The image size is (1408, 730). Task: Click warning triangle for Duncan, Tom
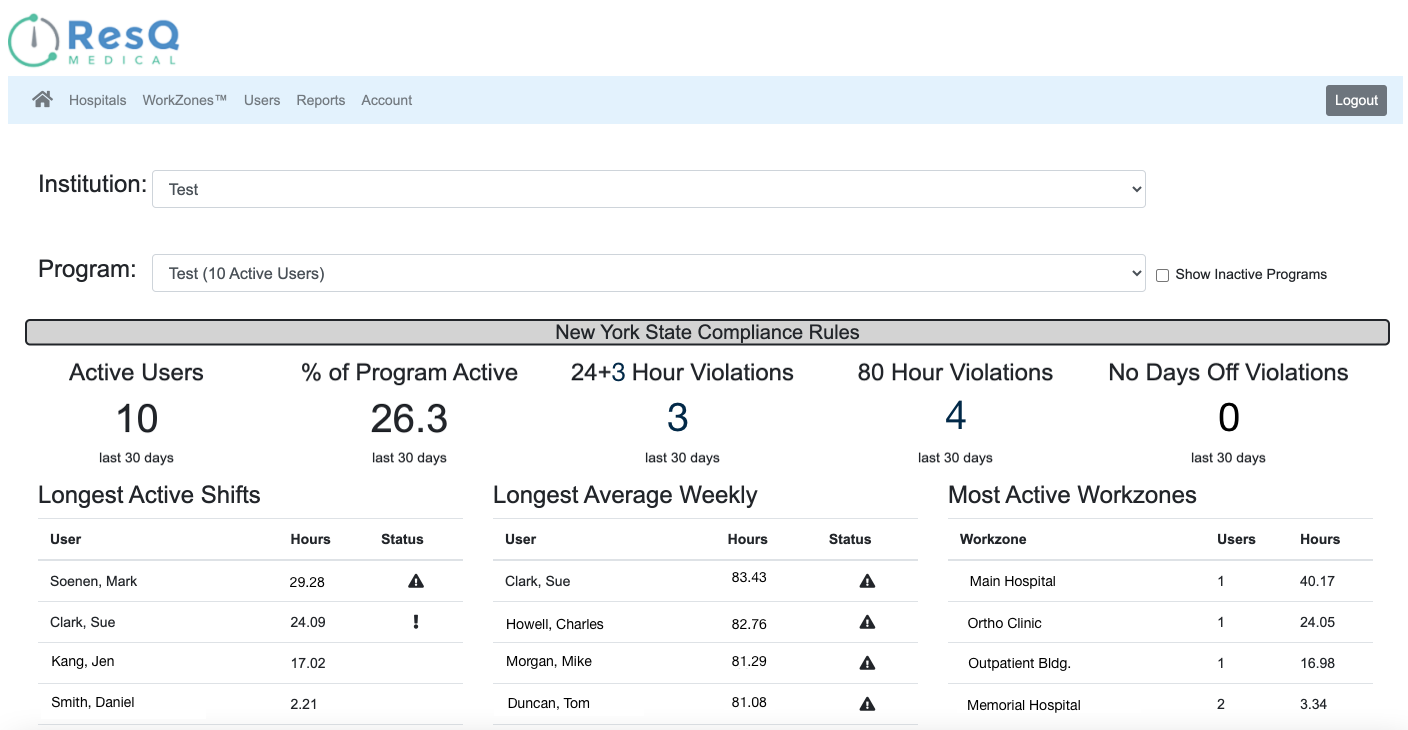tap(867, 703)
